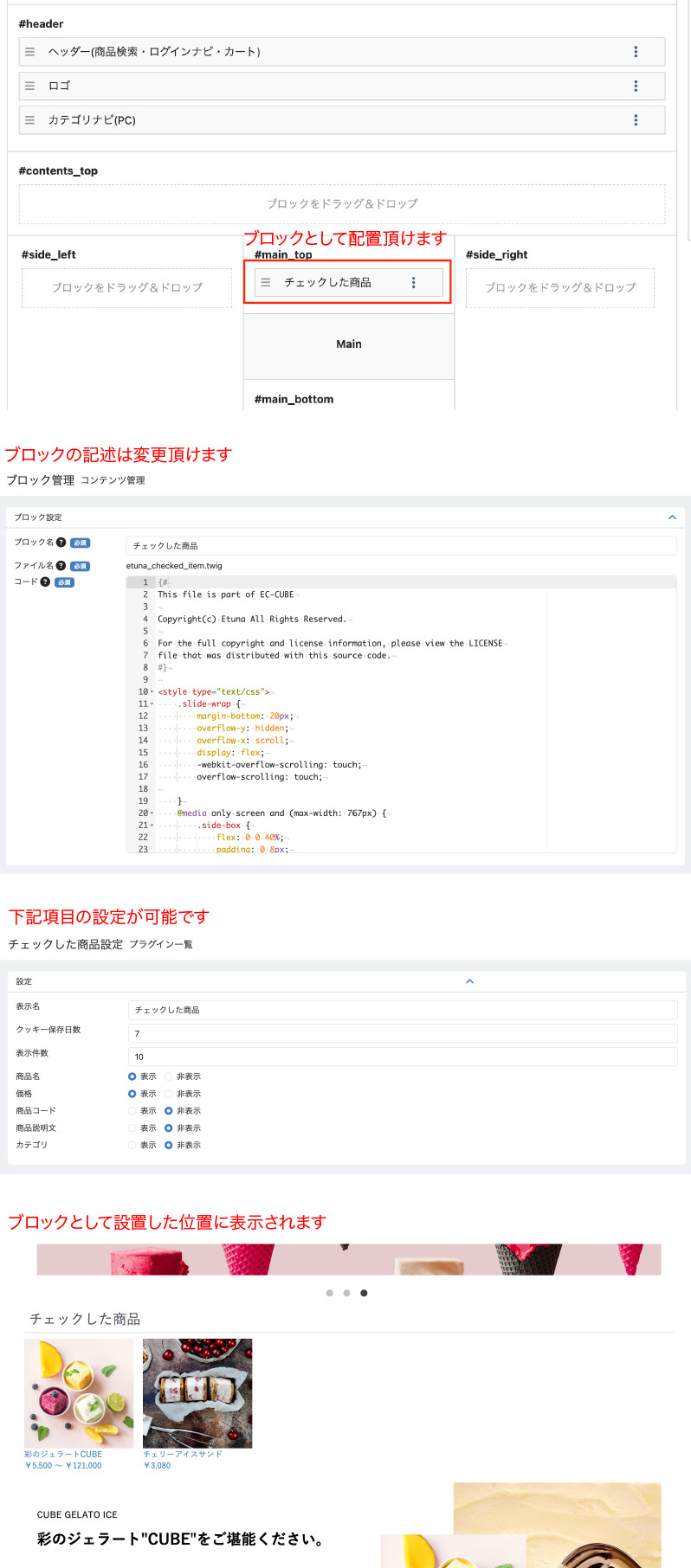The width and height of the screenshot is (691, 1568).
Task: Click inside the twig code editor
Action: click(401, 715)
